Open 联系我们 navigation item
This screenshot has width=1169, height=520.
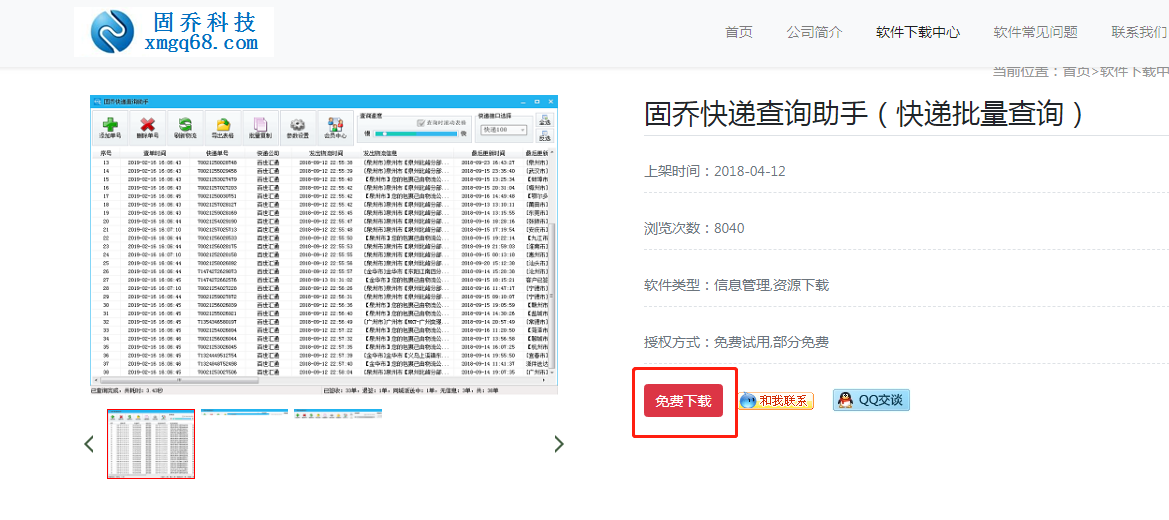tap(1139, 32)
